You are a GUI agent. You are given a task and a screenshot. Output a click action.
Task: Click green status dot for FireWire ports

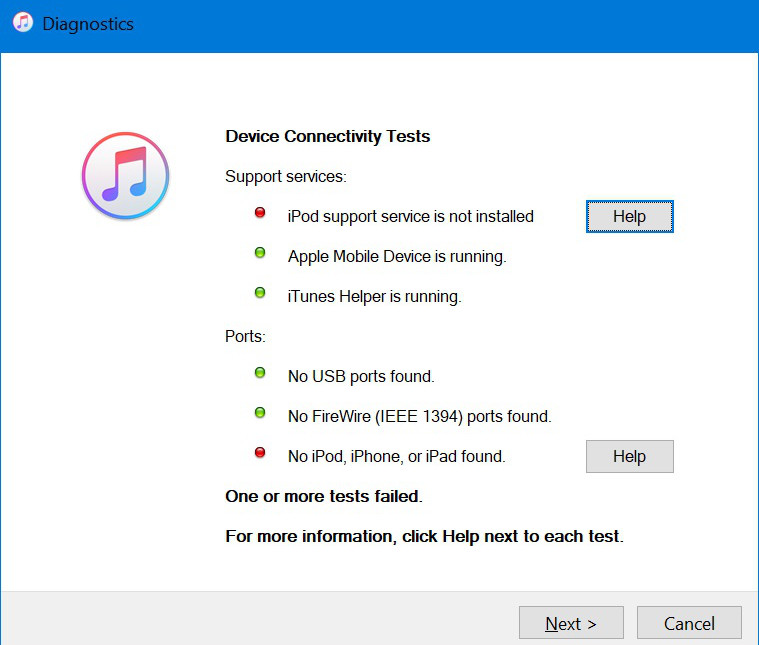point(260,413)
